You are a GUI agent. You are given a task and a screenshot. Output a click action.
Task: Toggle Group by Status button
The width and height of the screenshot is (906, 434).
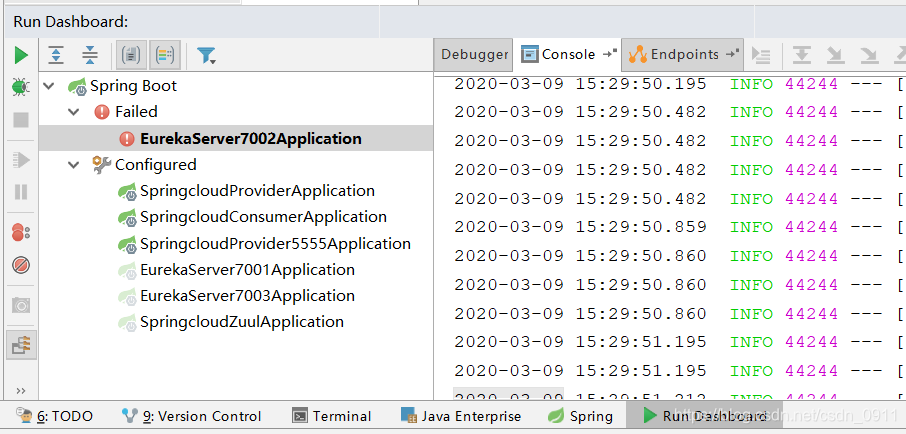click(x=165, y=55)
